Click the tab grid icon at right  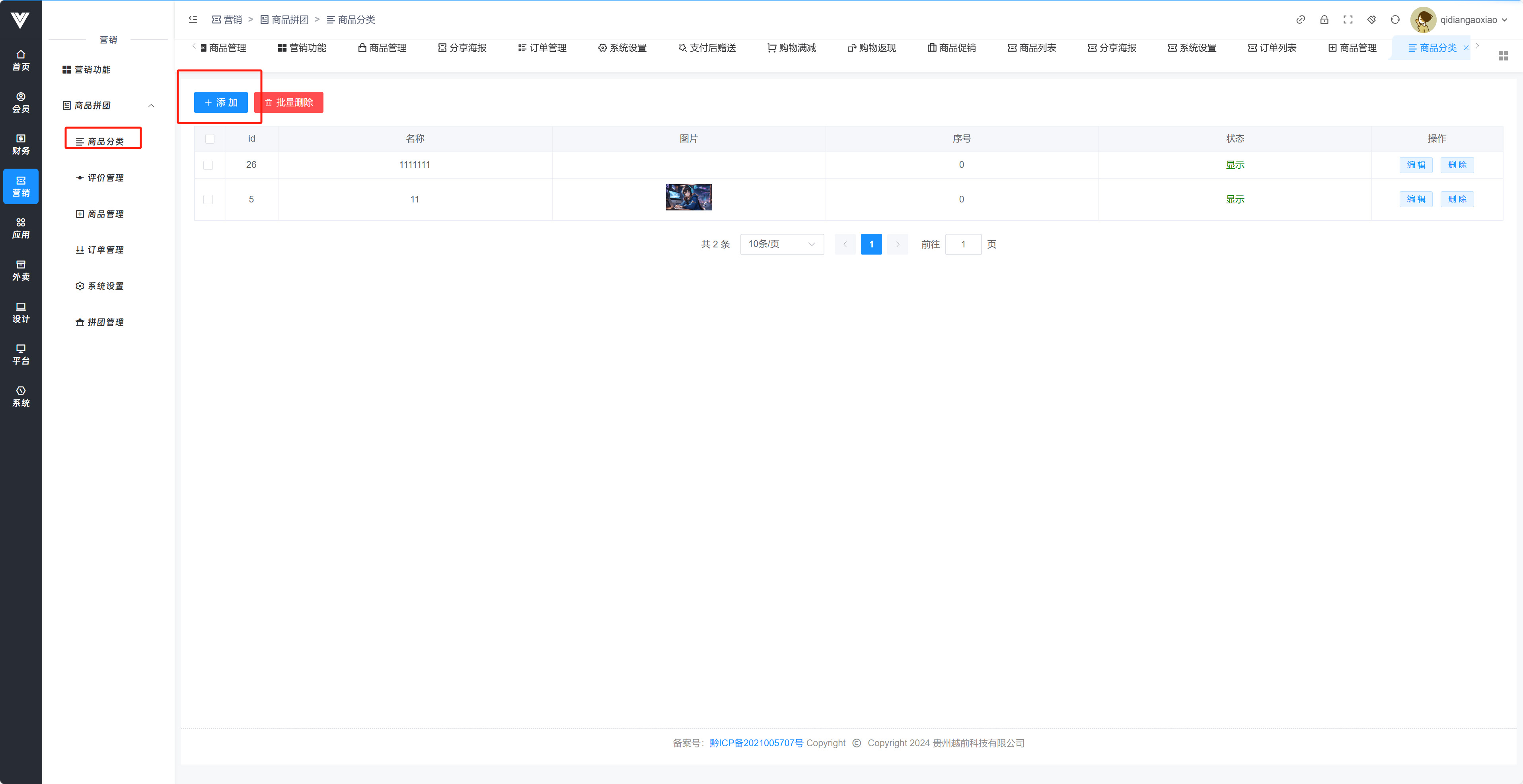pos(1503,56)
